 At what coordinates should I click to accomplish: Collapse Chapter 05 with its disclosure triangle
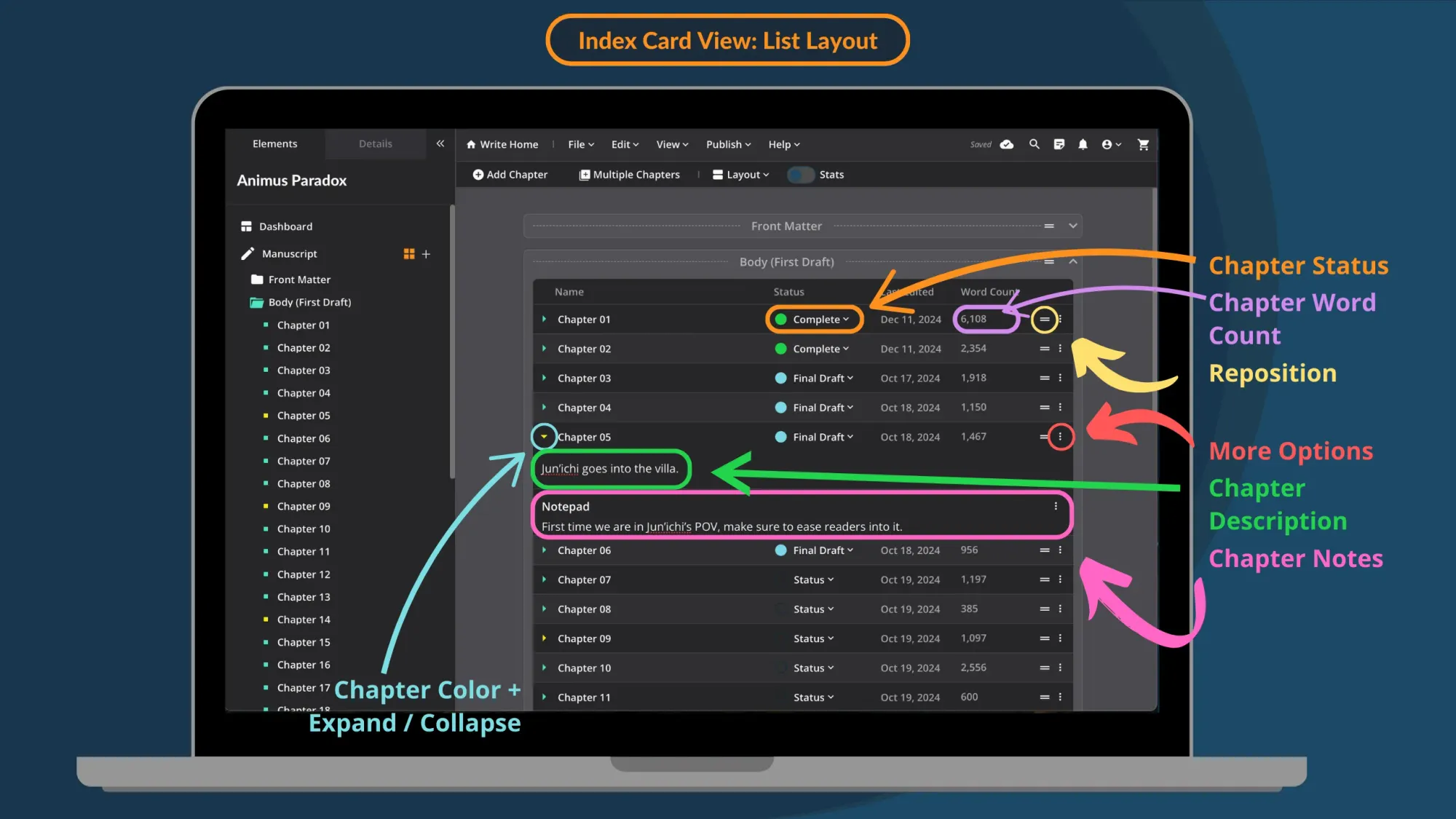pyautogui.click(x=543, y=437)
